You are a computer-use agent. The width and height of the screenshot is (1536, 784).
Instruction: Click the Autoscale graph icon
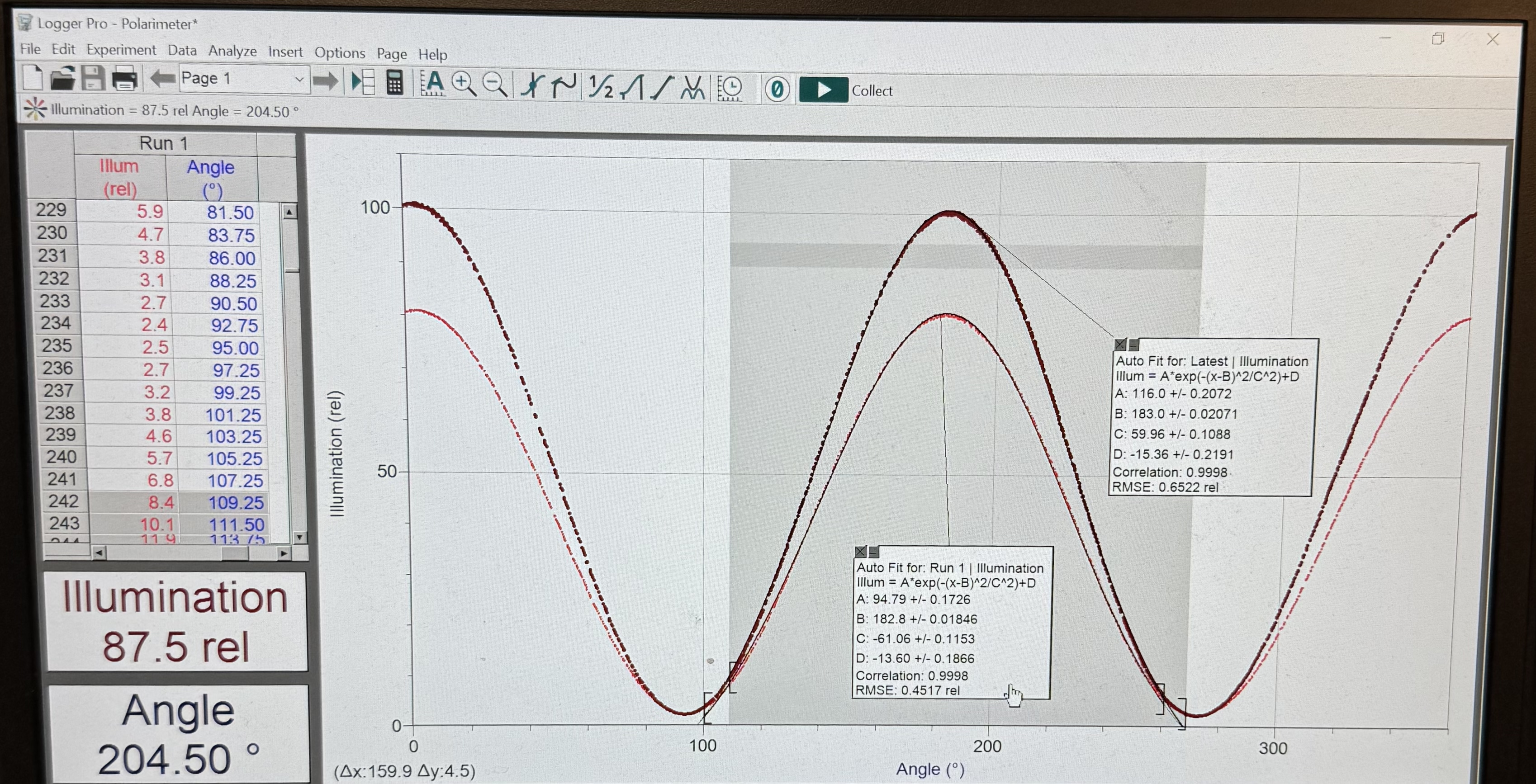coord(432,84)
